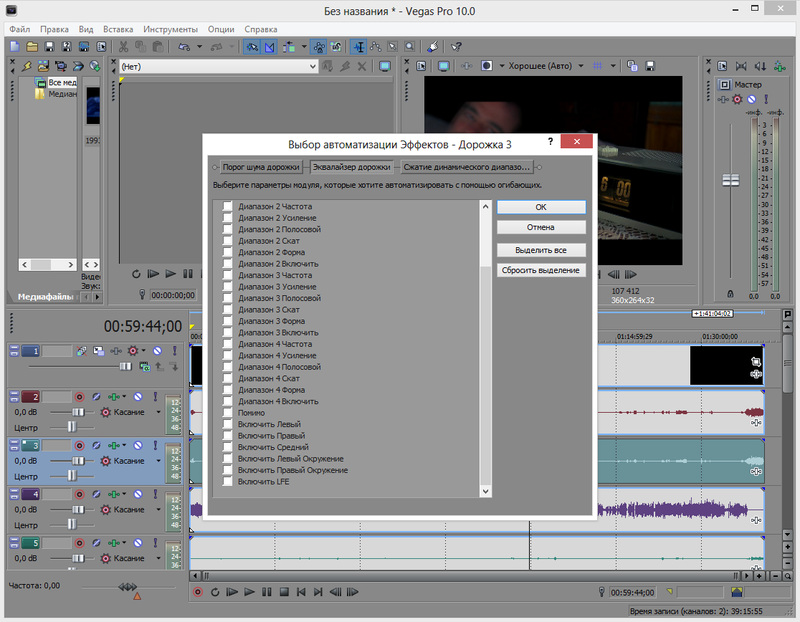Check the "Диапазон 2 Частота" checkbox

(x=227, y=207)
